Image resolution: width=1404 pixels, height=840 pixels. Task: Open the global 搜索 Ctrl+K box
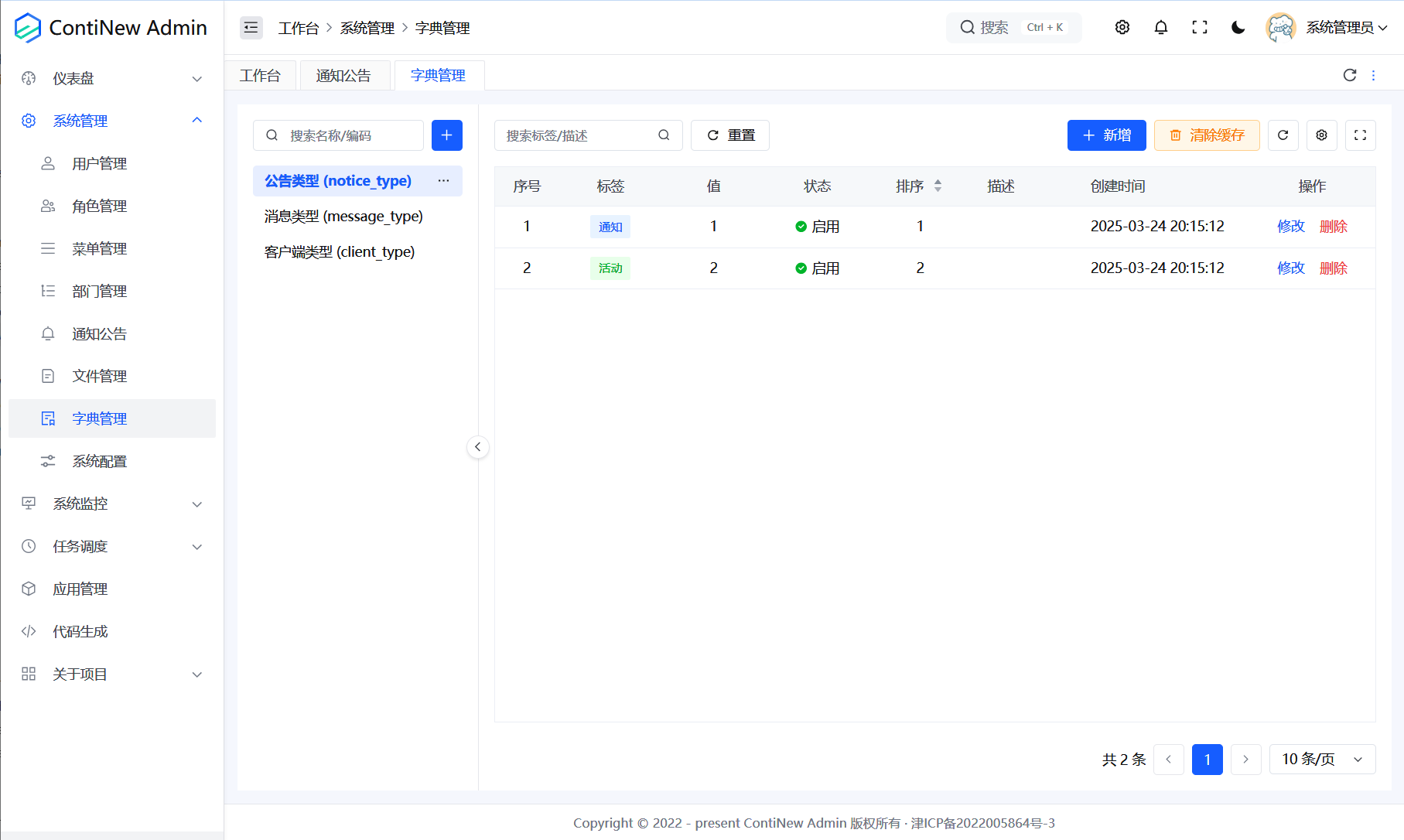coord(1013,28)
